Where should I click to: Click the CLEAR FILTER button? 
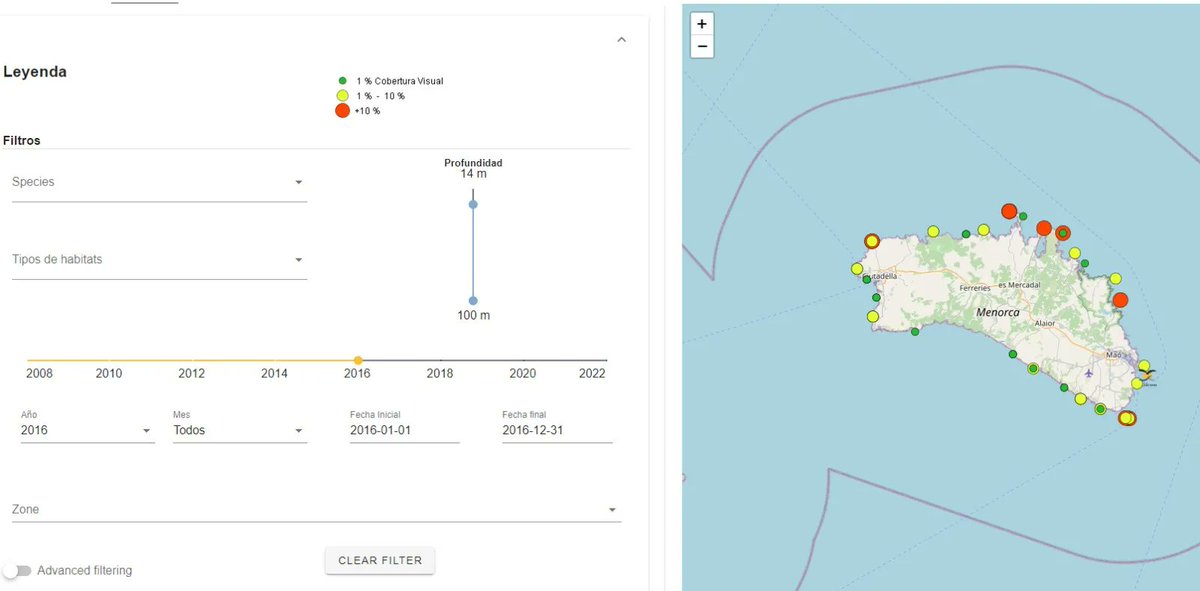point(380,561)
